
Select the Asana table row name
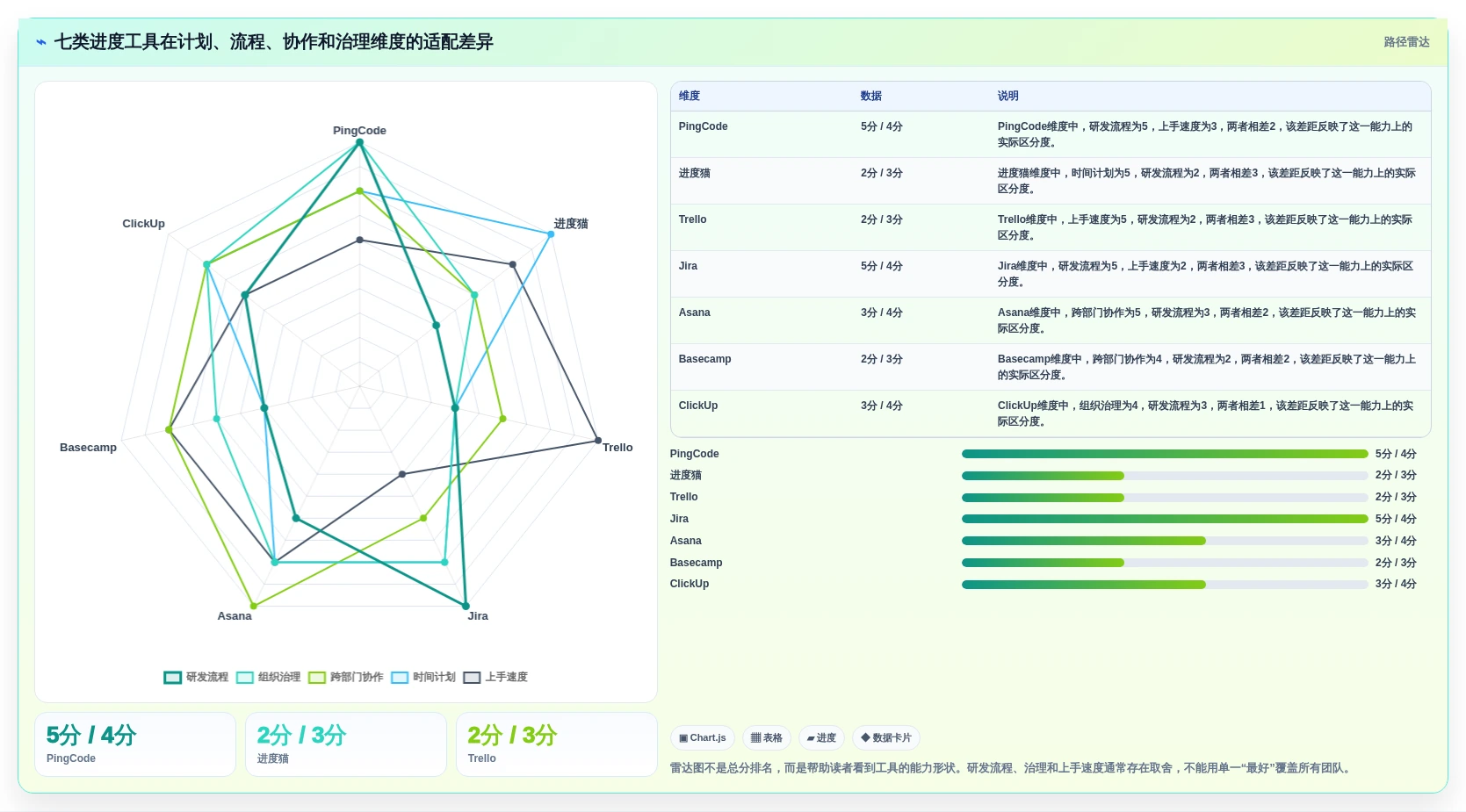[694, 313]
